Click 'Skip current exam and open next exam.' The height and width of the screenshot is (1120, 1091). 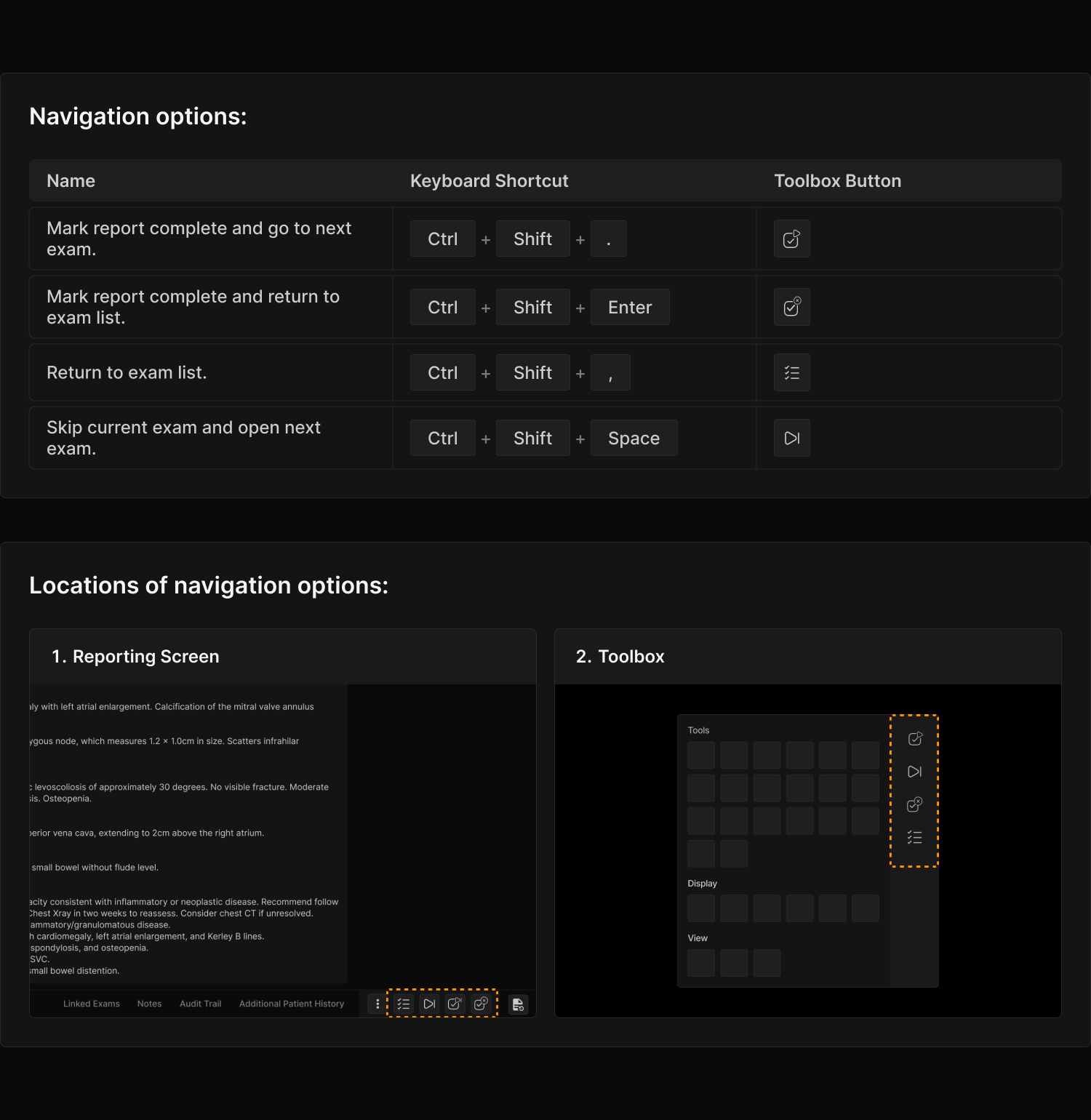[x=183, y=438]
